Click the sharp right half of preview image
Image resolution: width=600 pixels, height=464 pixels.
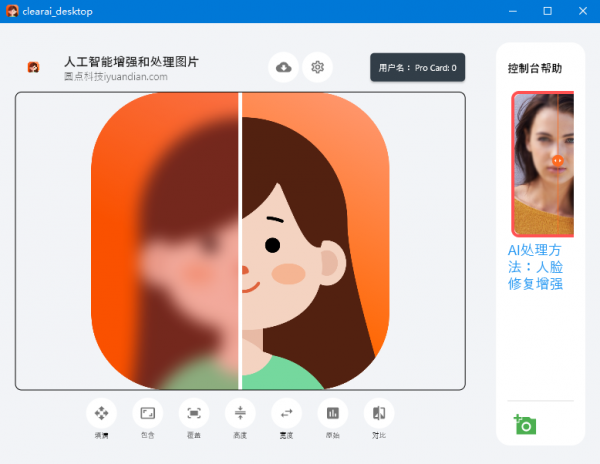[x=316, y=241]
